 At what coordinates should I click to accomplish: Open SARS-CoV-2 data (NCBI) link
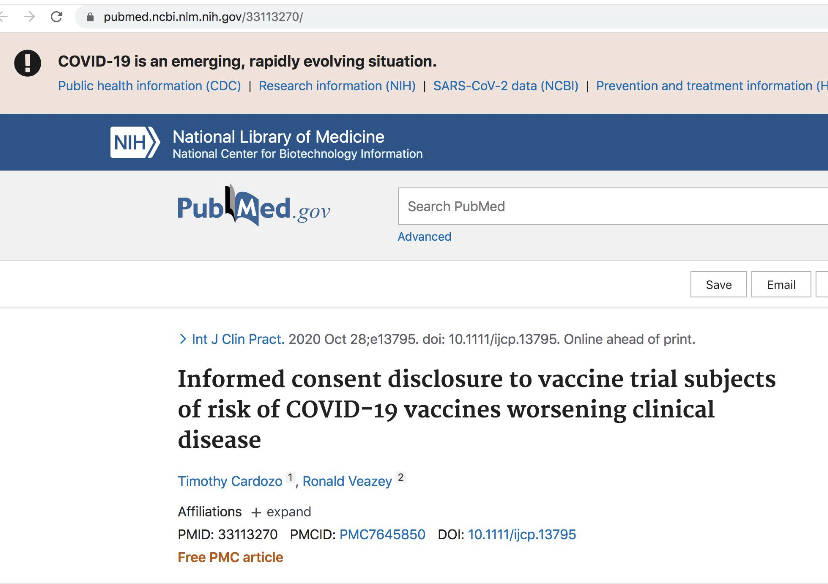505,86
